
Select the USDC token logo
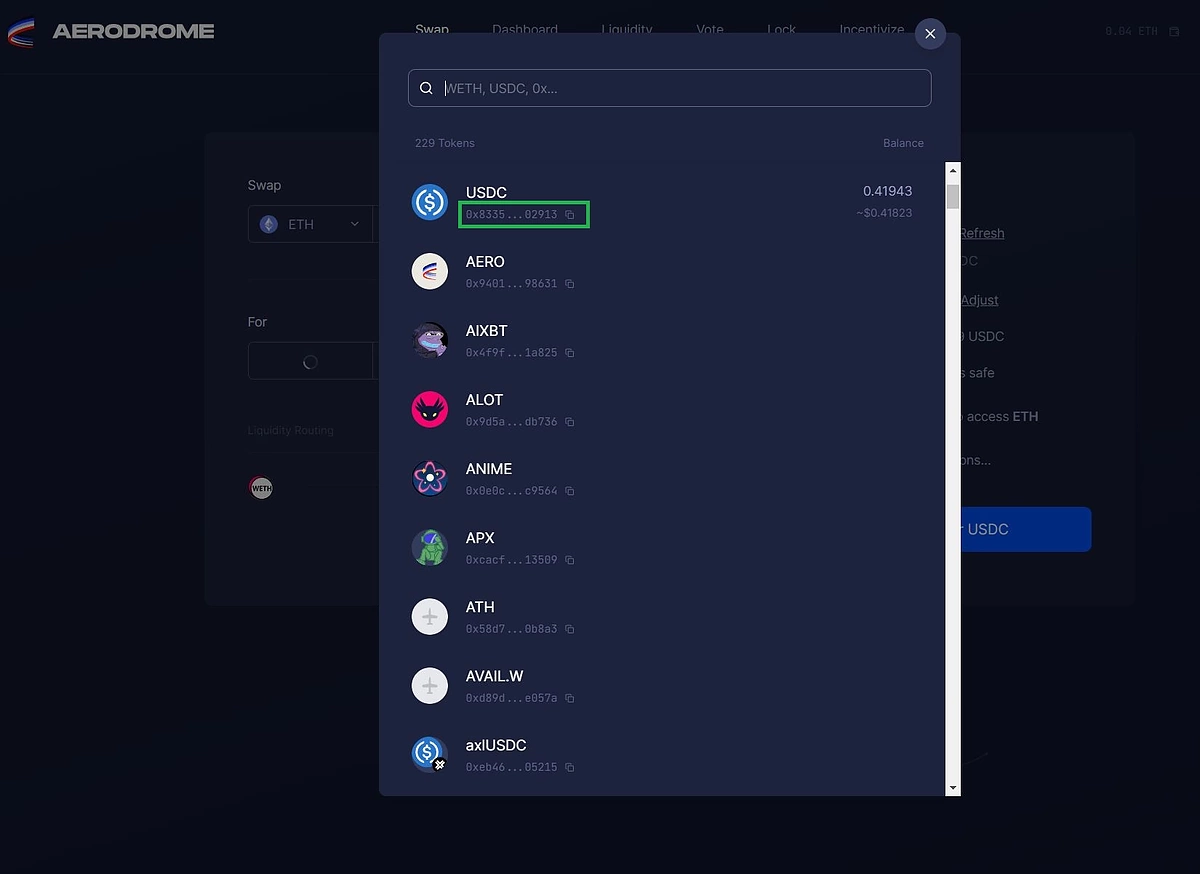[430, 201]
